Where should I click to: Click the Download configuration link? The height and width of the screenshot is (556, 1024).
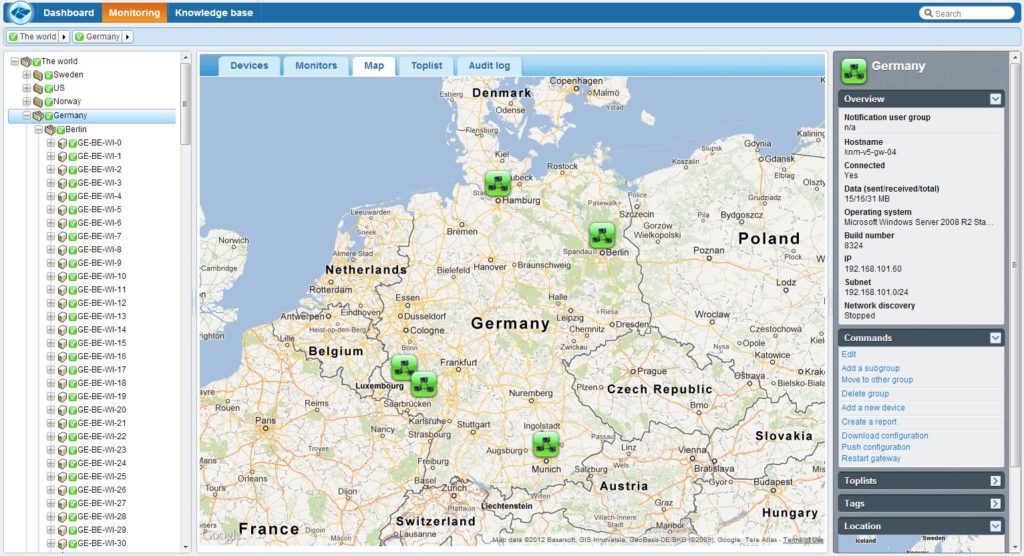(885, 436)
